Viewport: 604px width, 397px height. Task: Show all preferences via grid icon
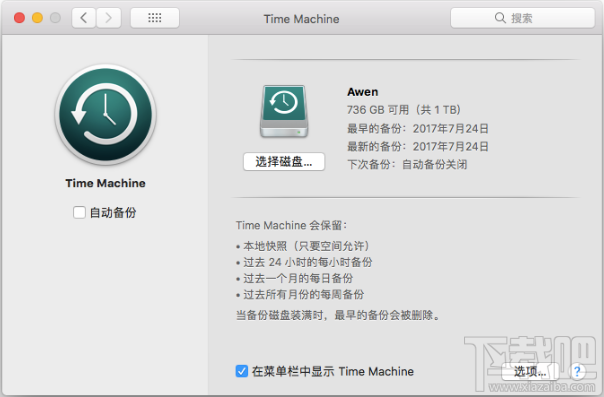pyautogui.click(x=155, y=18)
